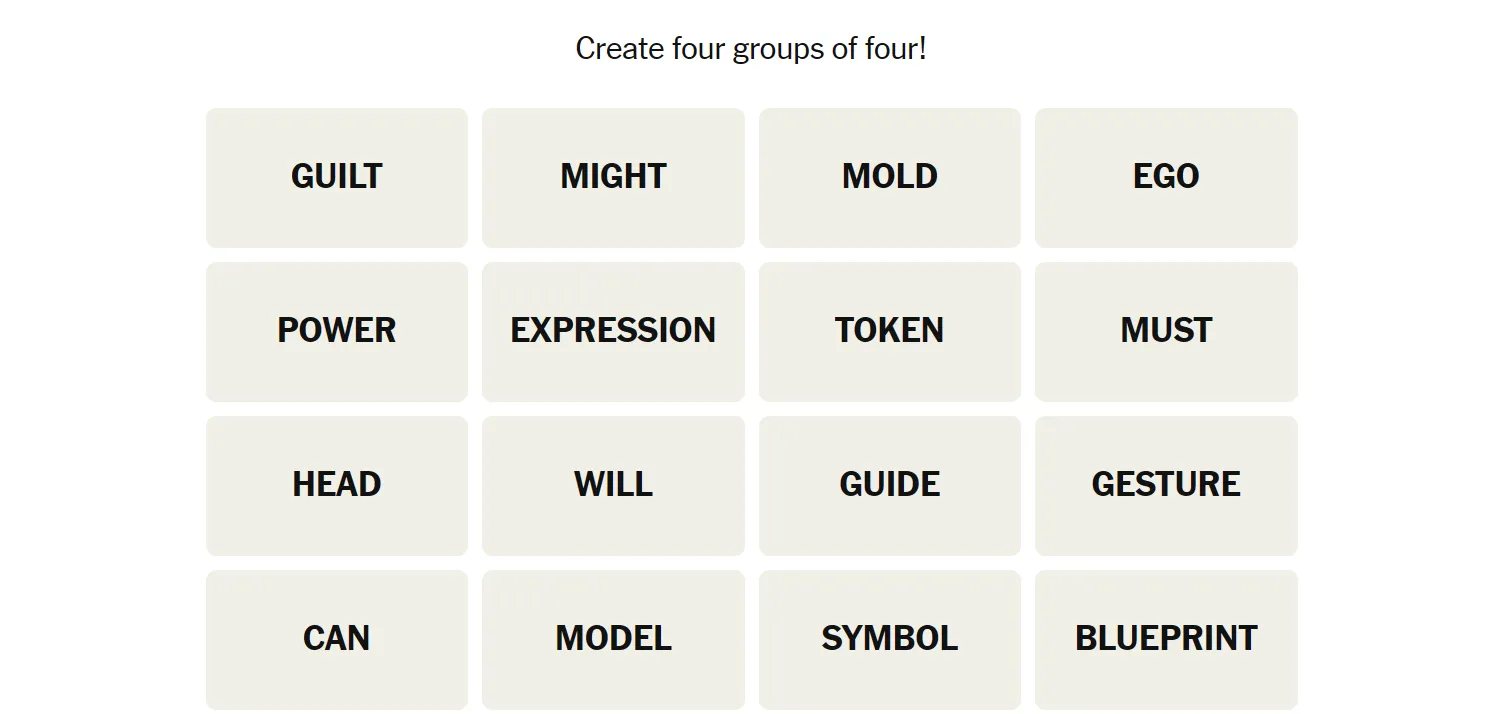Choose the EGO tile
This screenshot has width=1500, height=714.
tap(1166, 178)
